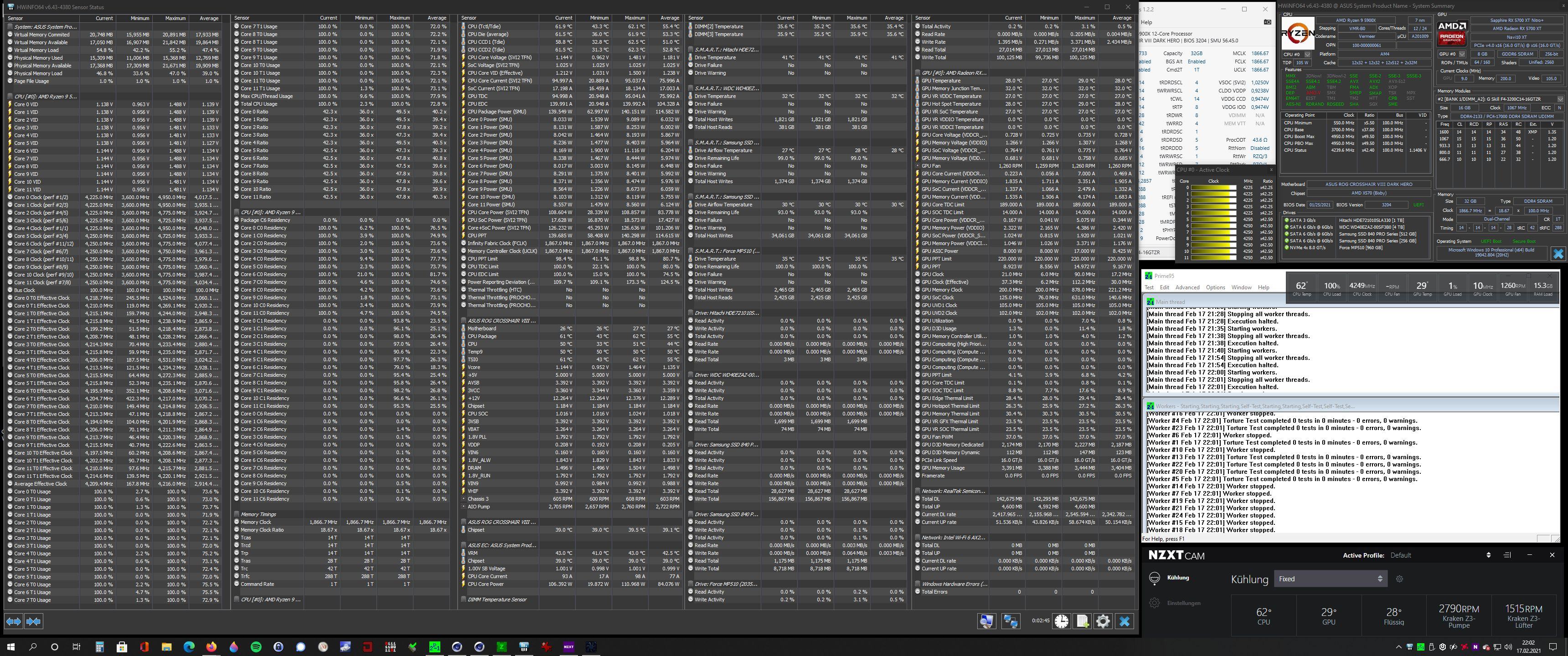Start HWiNFO logging with sheet-plus icon
The height and width of the screenshot is (656, 1568).
pyautogui.click(x=1082, y=621)
